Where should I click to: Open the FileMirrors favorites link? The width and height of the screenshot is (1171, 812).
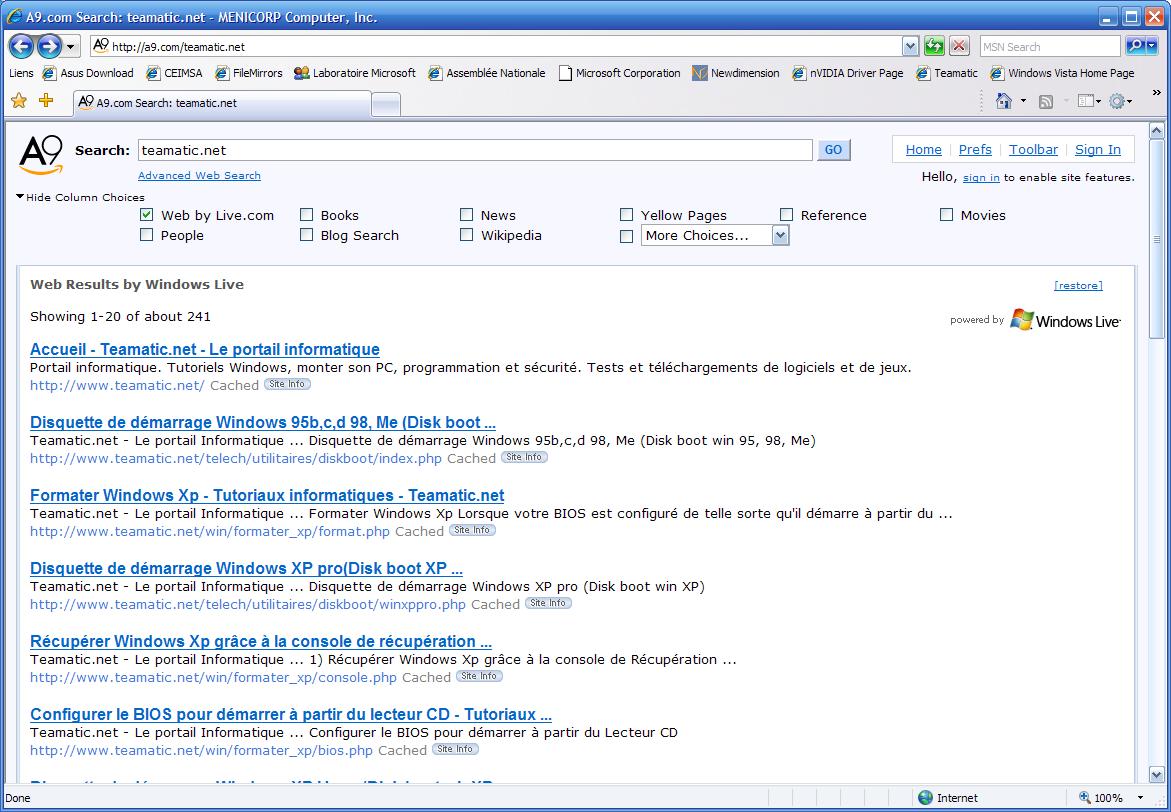tap(249, 73)
